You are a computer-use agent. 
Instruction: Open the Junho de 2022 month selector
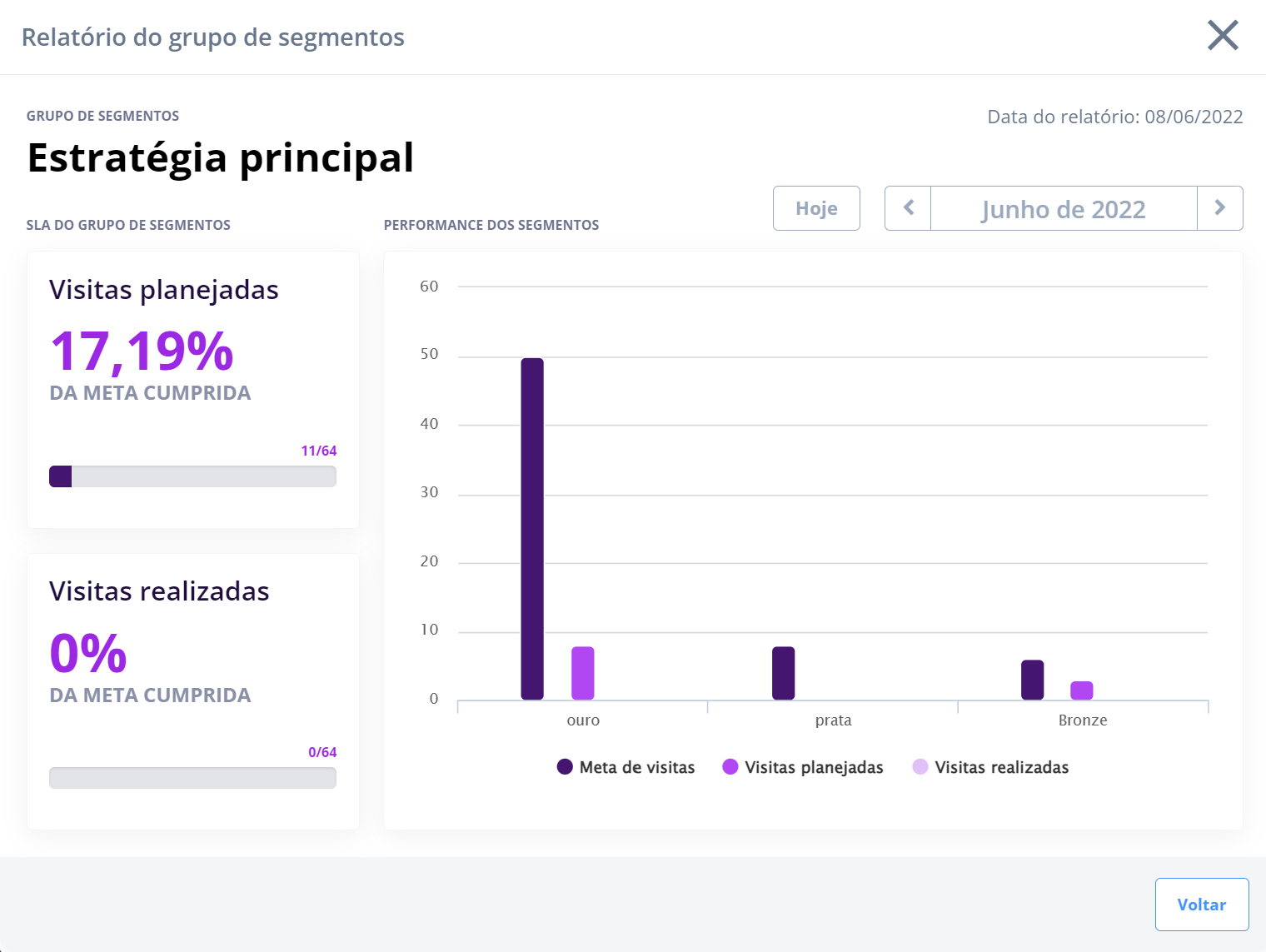pyautogui.click(x=1063, y=208)
